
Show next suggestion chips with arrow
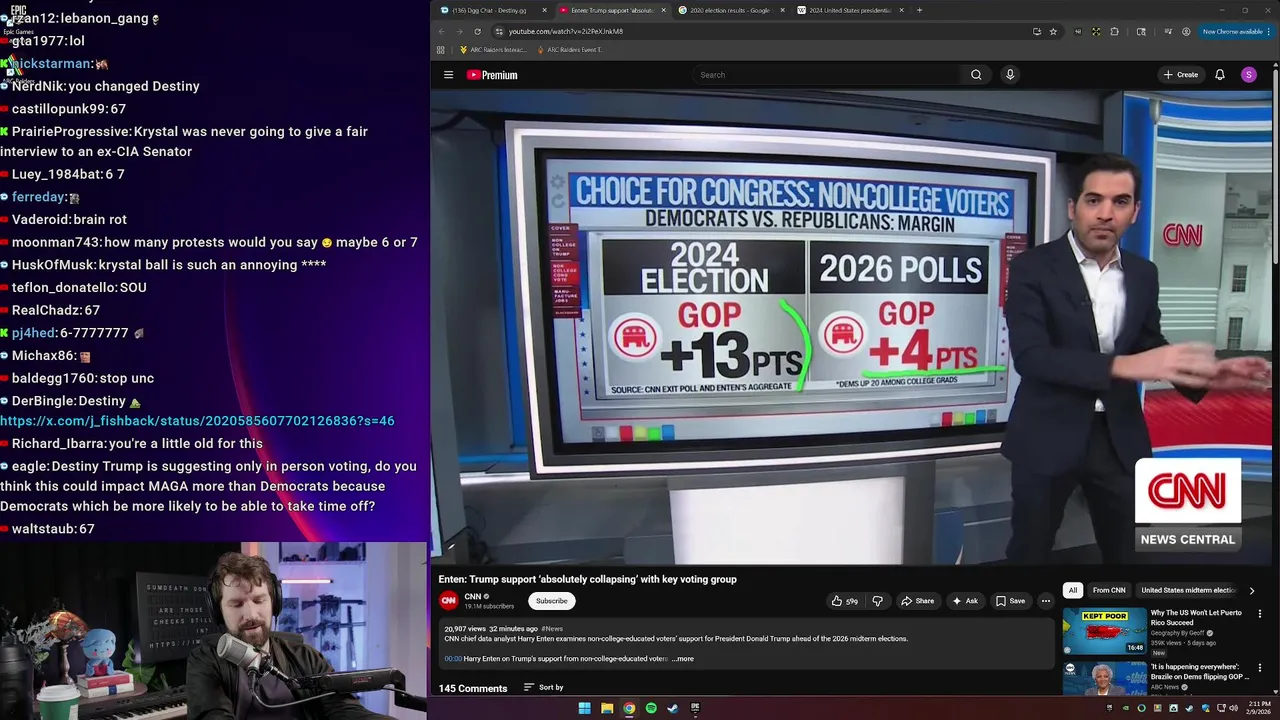click(x=1251, y=591)
